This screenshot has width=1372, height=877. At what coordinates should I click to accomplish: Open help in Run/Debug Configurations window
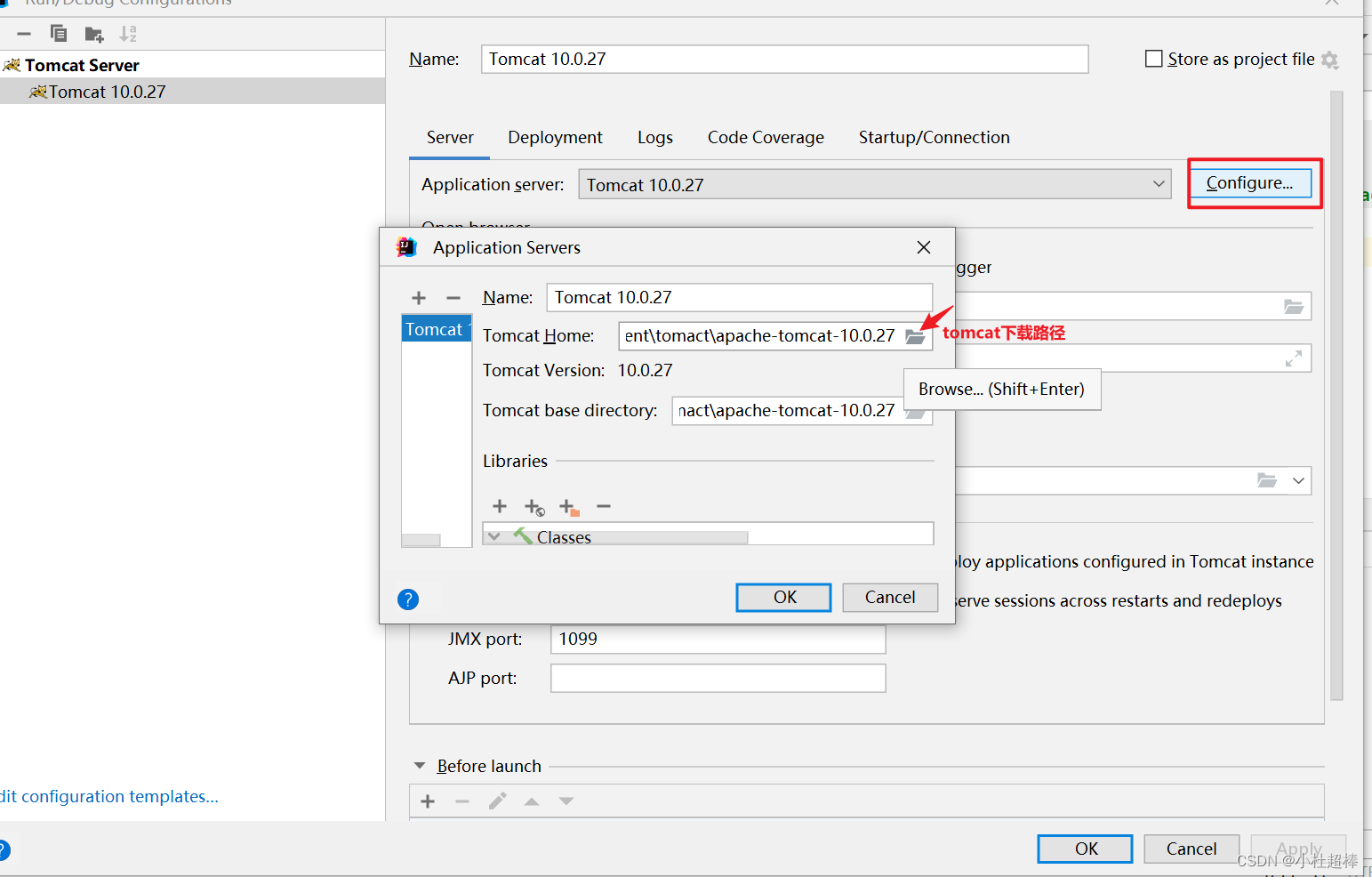pos(3,850)
